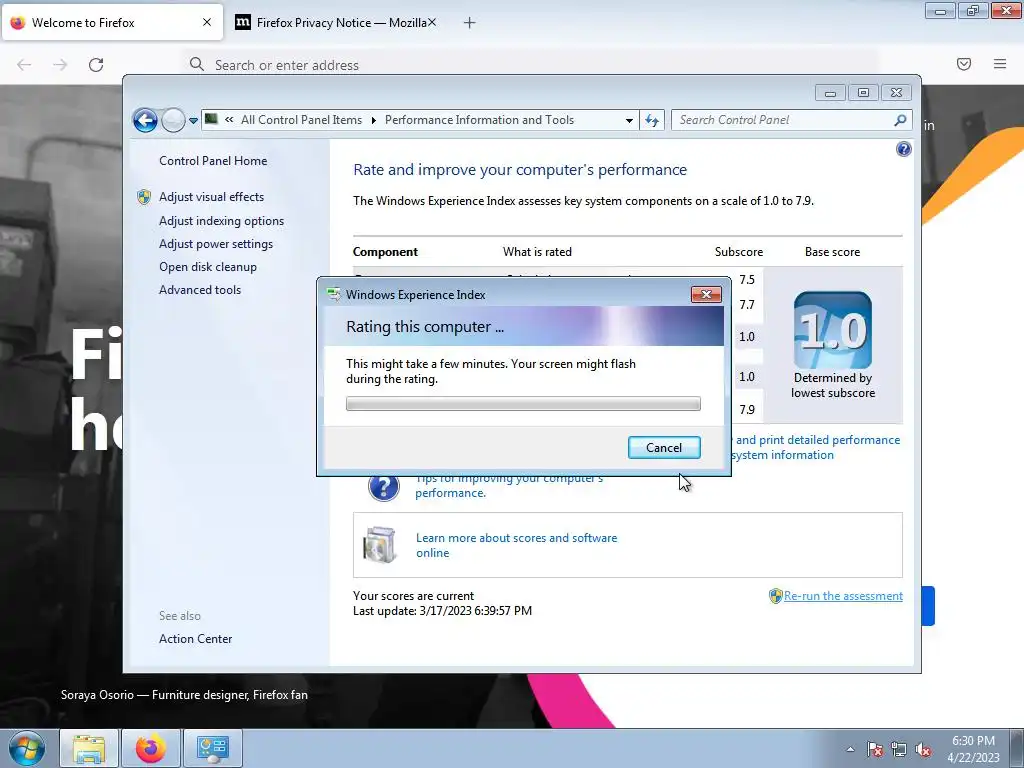Open disk cleanup link
The image size is (1024, 768).
click(208, 266)
